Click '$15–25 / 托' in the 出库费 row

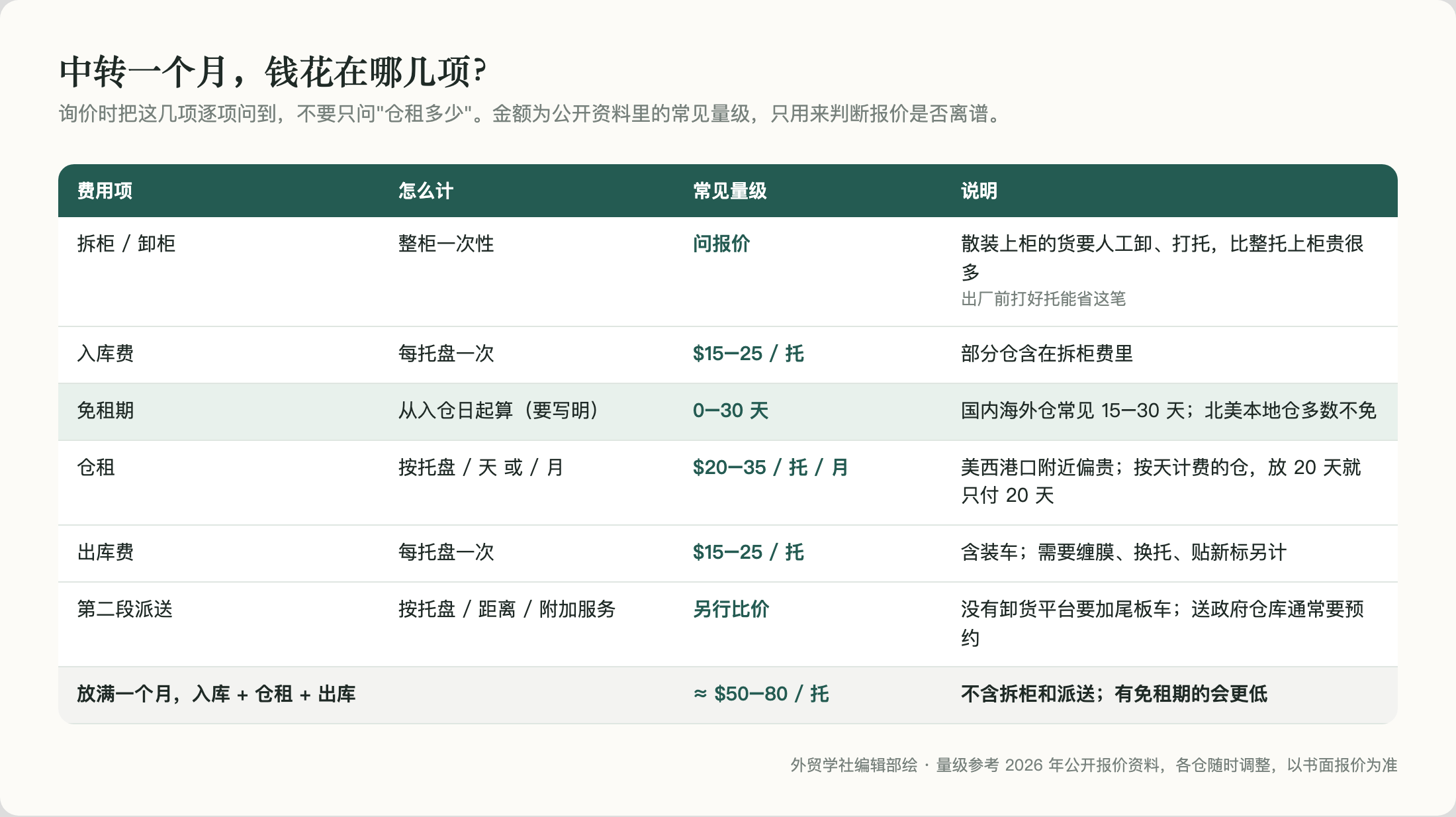pos(748,552)
